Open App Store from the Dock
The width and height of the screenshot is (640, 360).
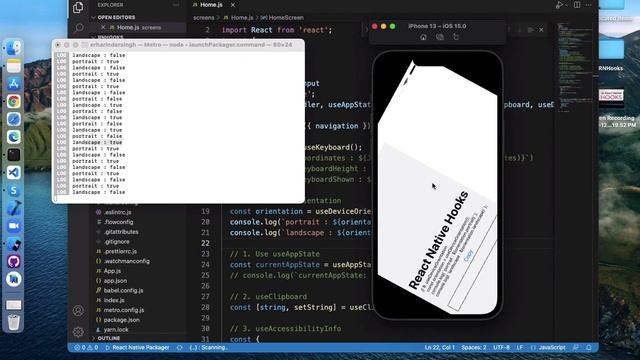point(13,84)
